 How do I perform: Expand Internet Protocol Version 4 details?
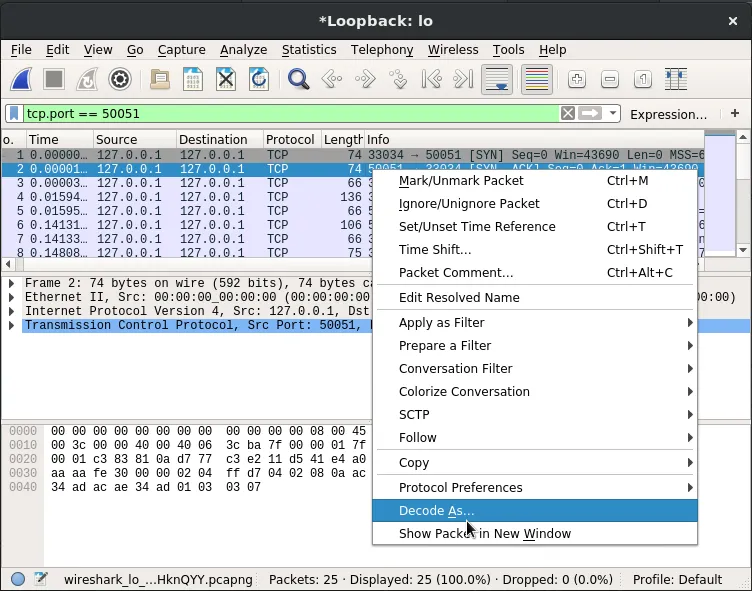pos(12,312)
